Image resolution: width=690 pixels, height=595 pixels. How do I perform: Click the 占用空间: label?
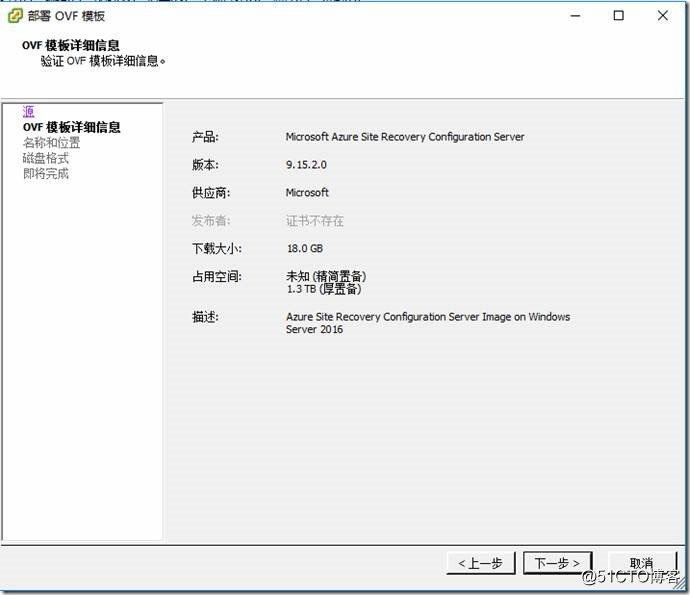(x=217, y=276)
